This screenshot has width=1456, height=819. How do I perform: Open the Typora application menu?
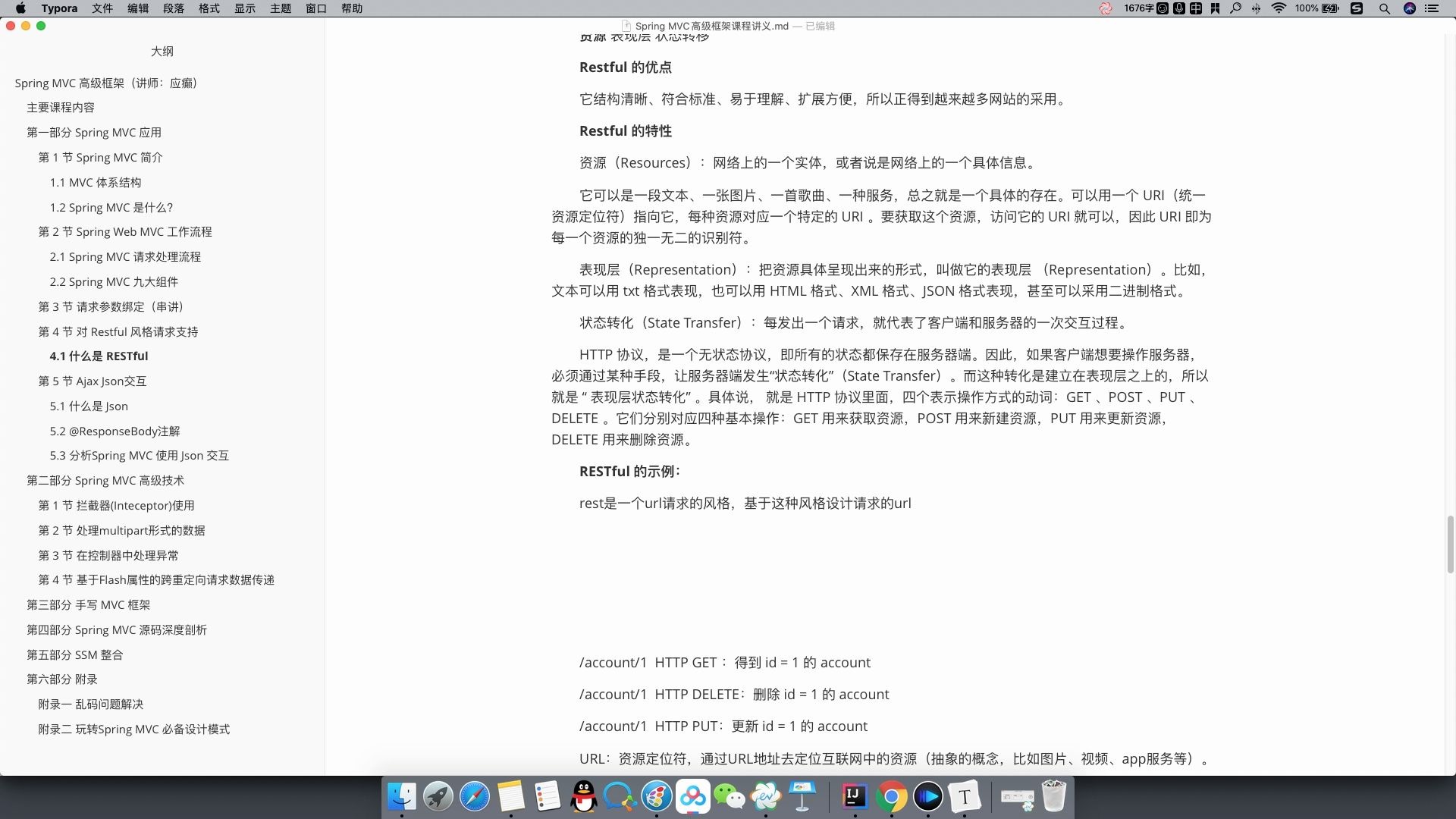[59, 8]
